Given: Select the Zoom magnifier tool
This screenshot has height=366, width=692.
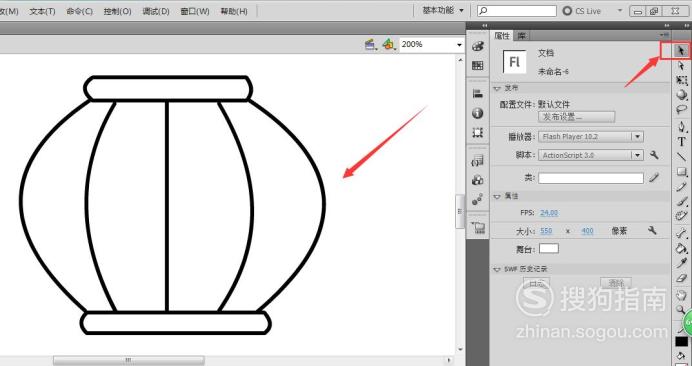Looking at the screenshot, I should point(681,310).
